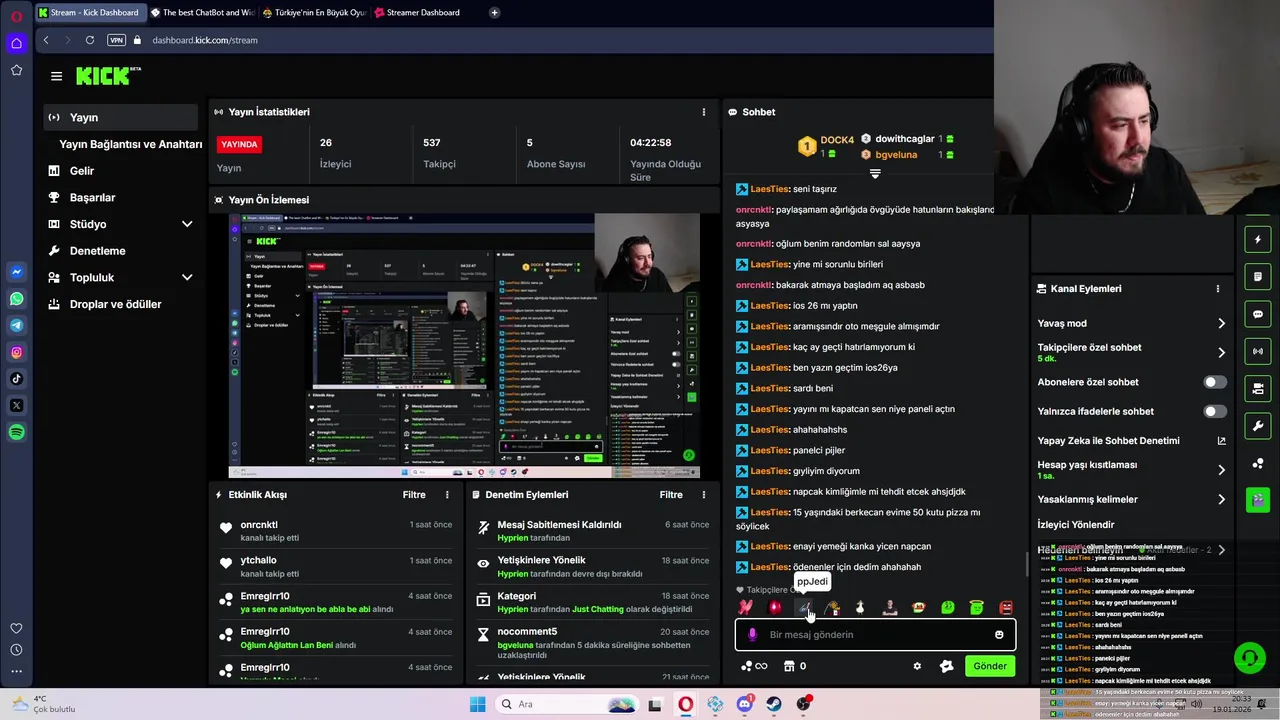The height and width of the screenshot is (720, 1280).
Task: Expand the Stüdyo sidebar section
Action: (187, 224)
